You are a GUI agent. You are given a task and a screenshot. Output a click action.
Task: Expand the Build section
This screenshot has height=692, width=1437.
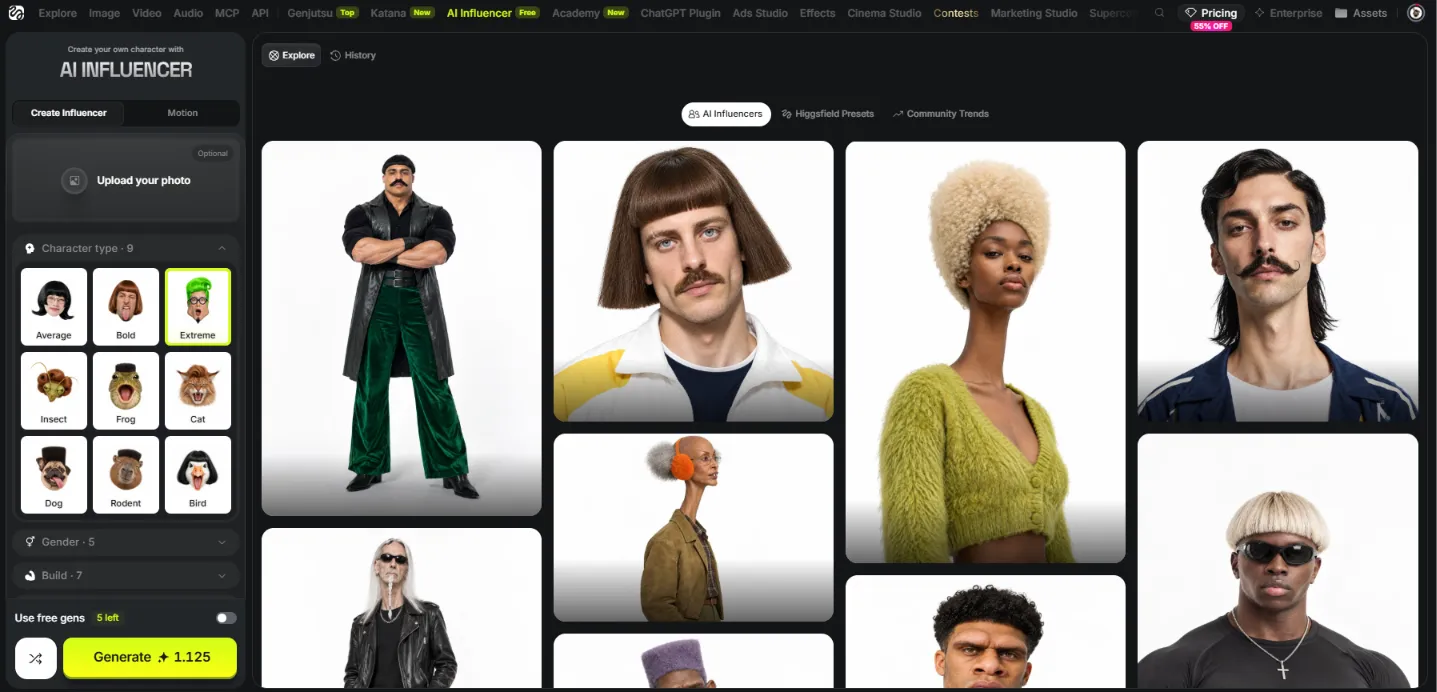pos(126,576)
